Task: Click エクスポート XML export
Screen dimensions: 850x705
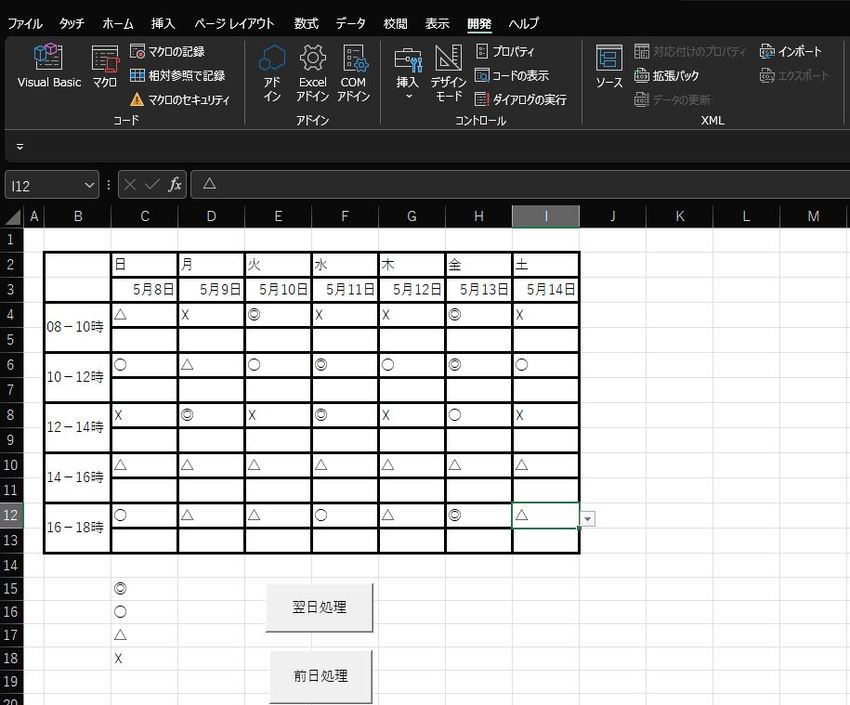Action: [x=795, y=75]
